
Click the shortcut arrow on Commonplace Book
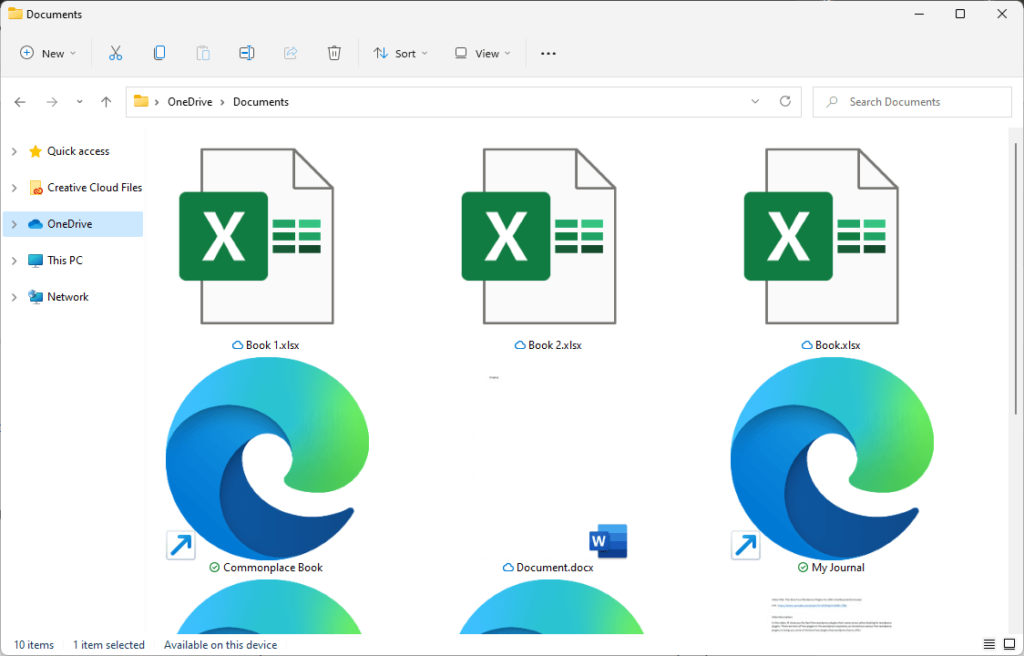coord(181,546)
